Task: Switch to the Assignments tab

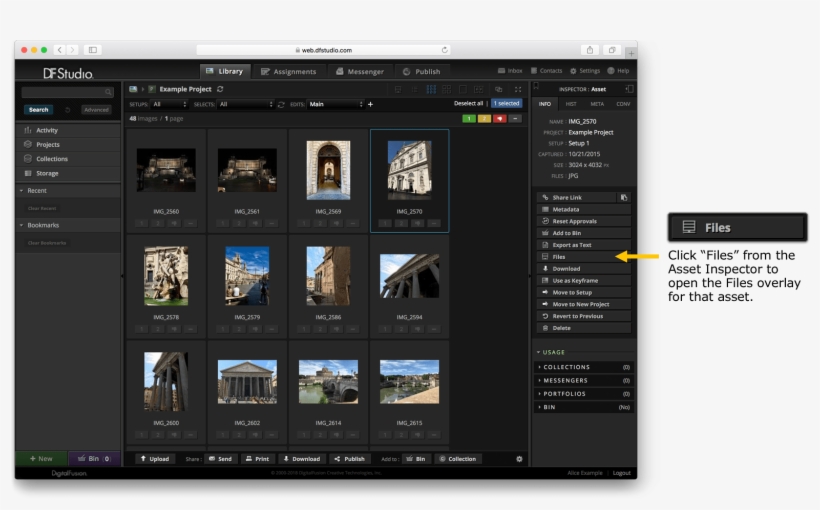Action: tap(289, 72)
